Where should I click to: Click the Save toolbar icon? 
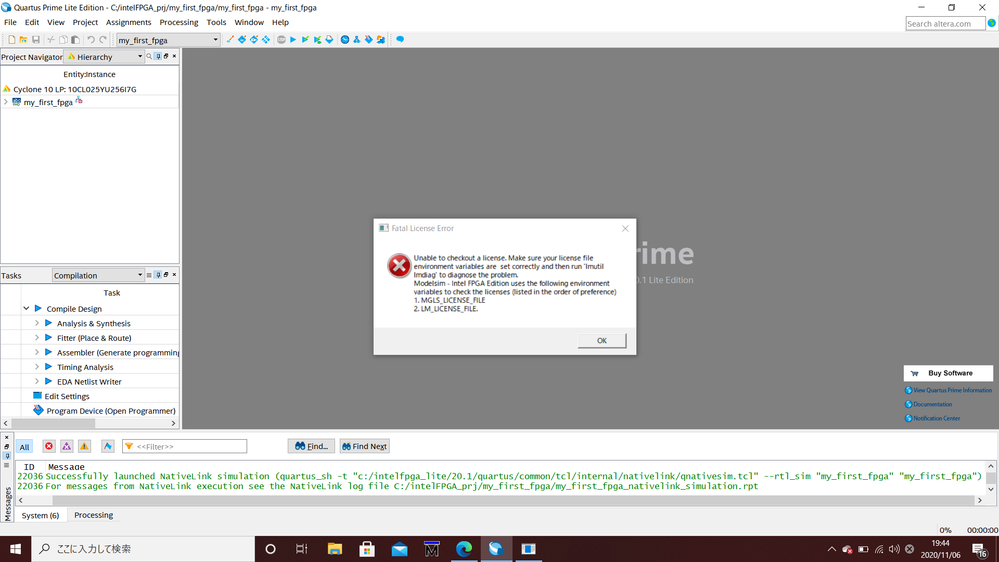[36, 40]
